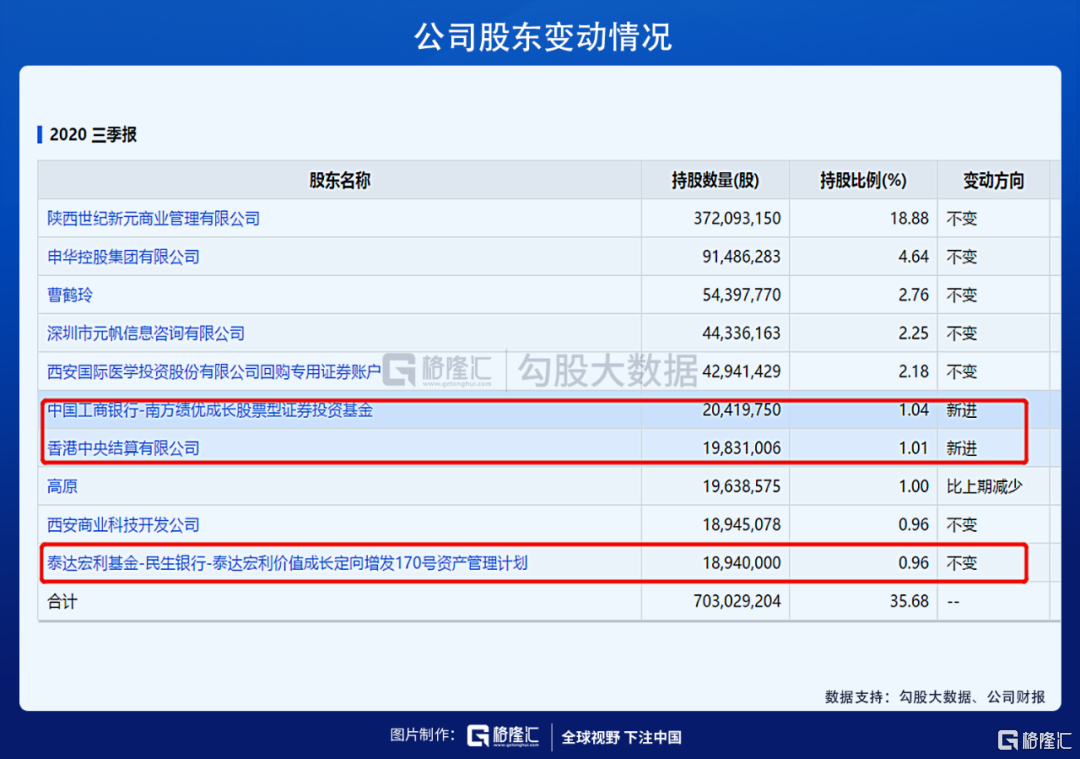
Task: Click the 18.88 holding percentage
Action: pos(909,219)
